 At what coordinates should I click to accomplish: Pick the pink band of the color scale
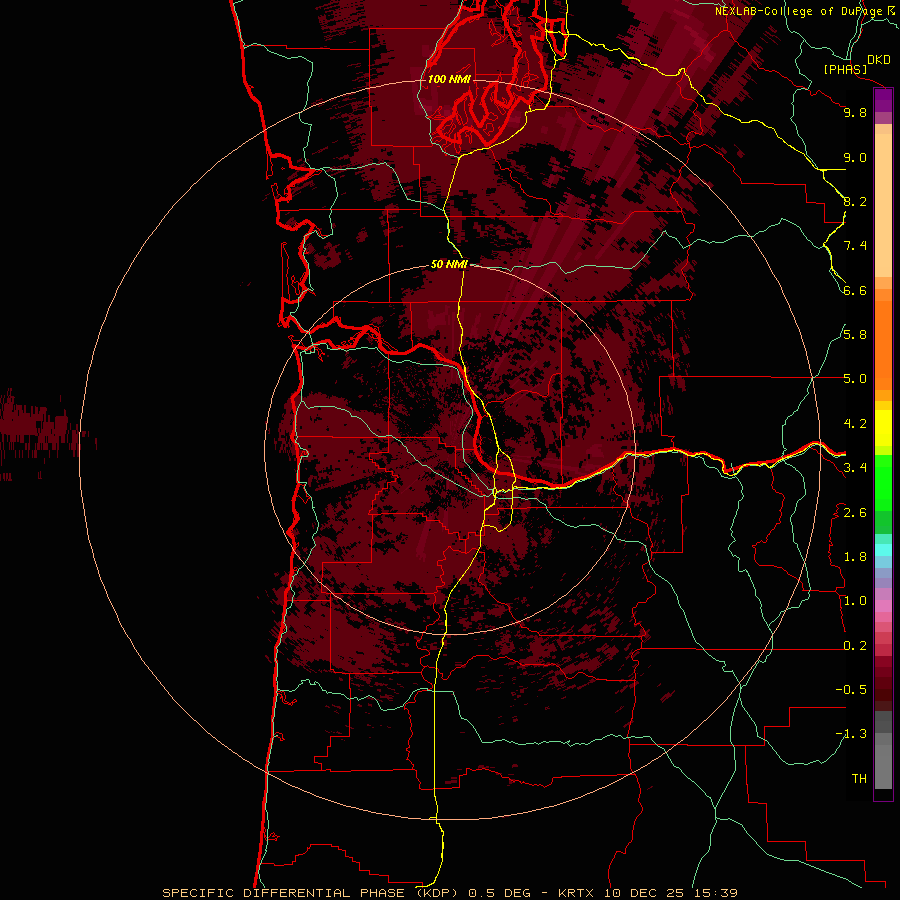tap(883, 606)
